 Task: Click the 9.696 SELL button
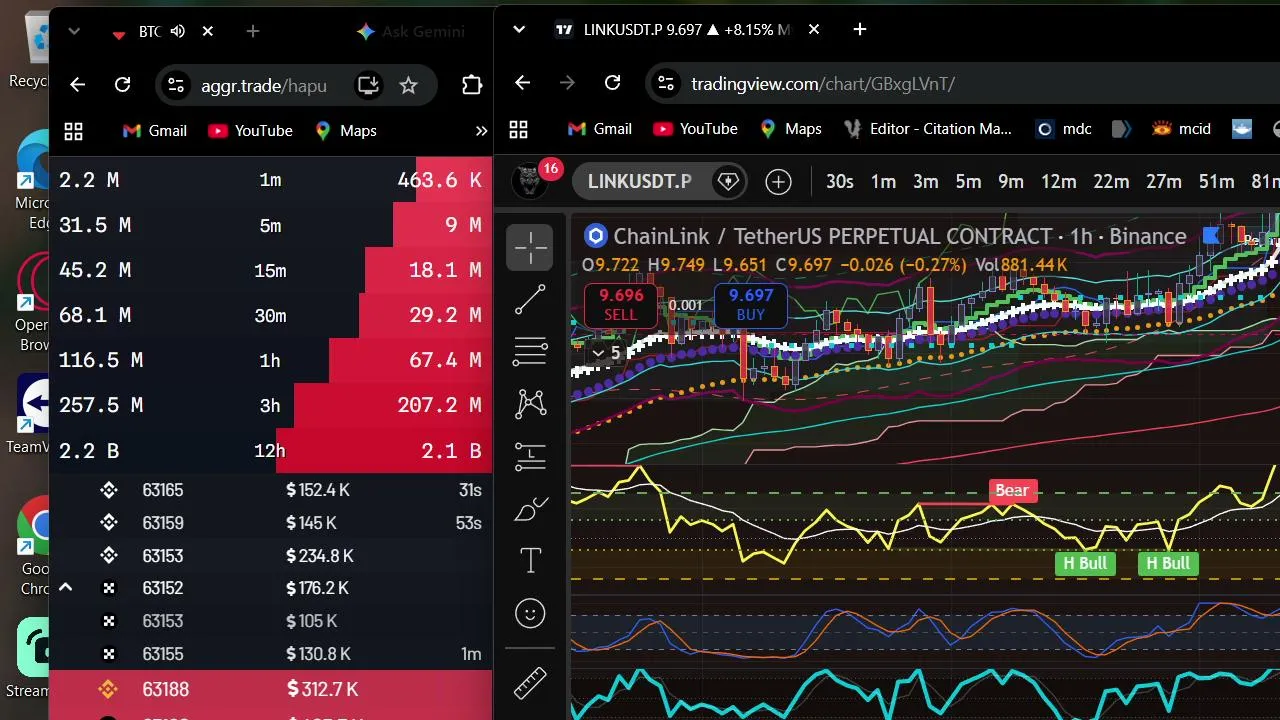pyautogui.click(x=620, y=304)
